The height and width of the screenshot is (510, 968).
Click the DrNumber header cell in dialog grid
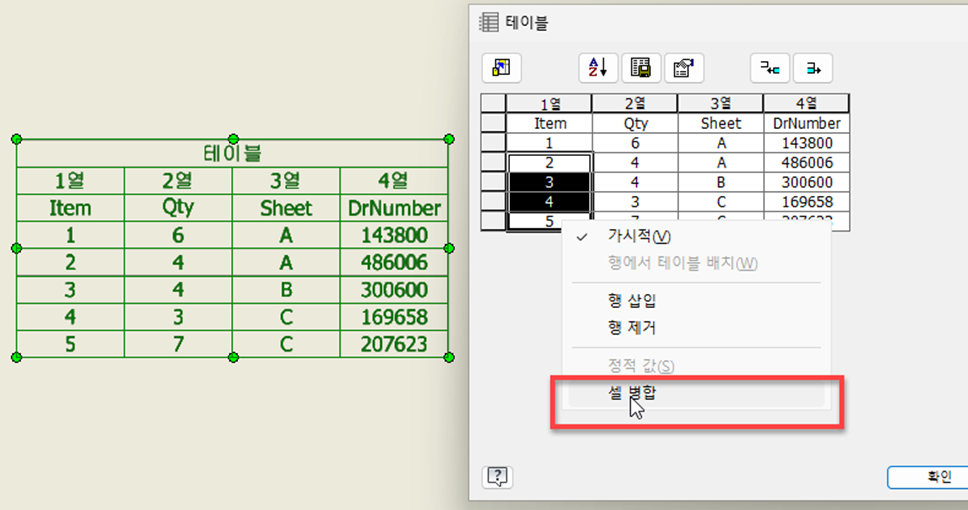point(807,123)
